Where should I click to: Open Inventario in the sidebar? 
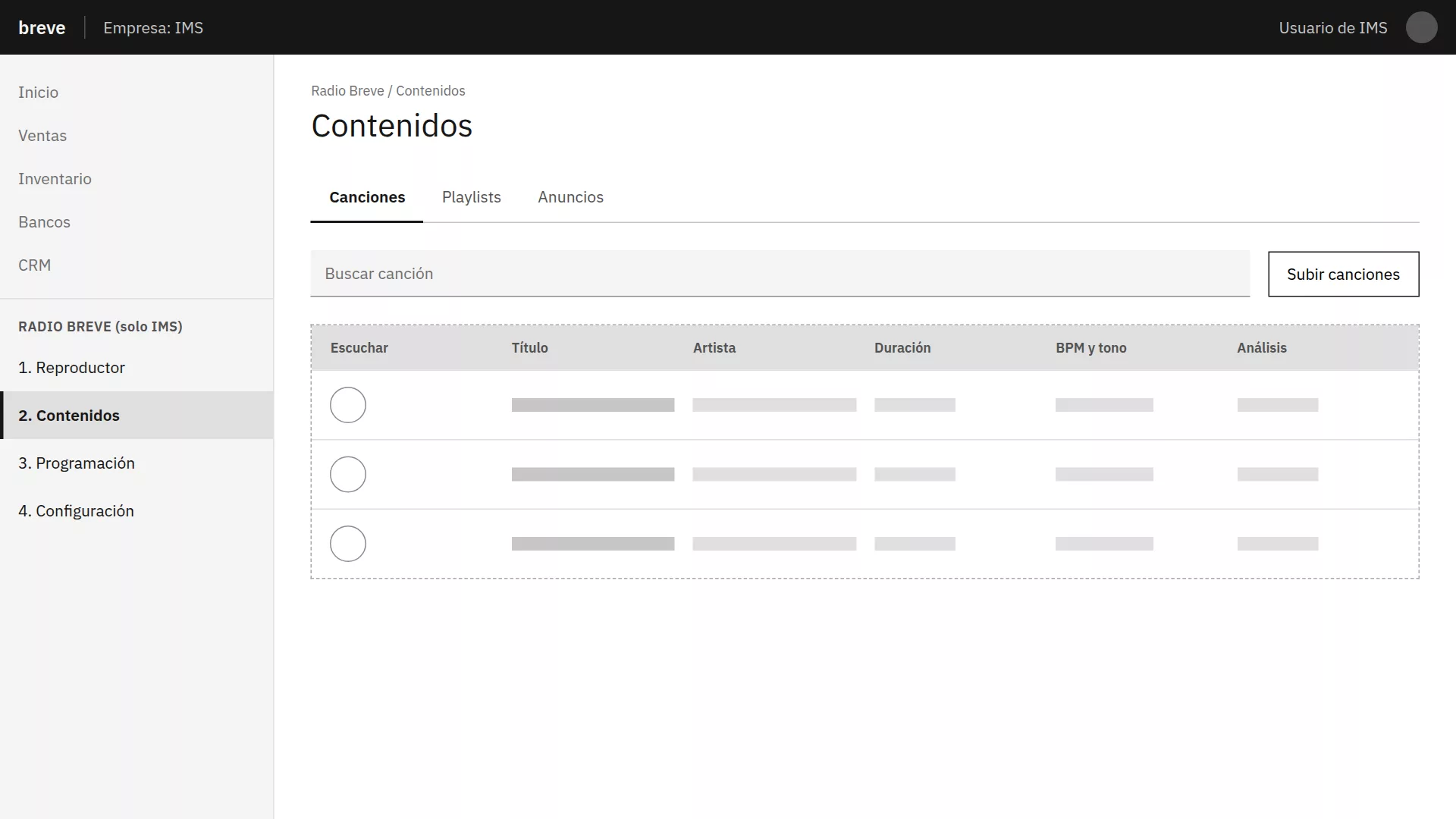(x=55, y=179)
